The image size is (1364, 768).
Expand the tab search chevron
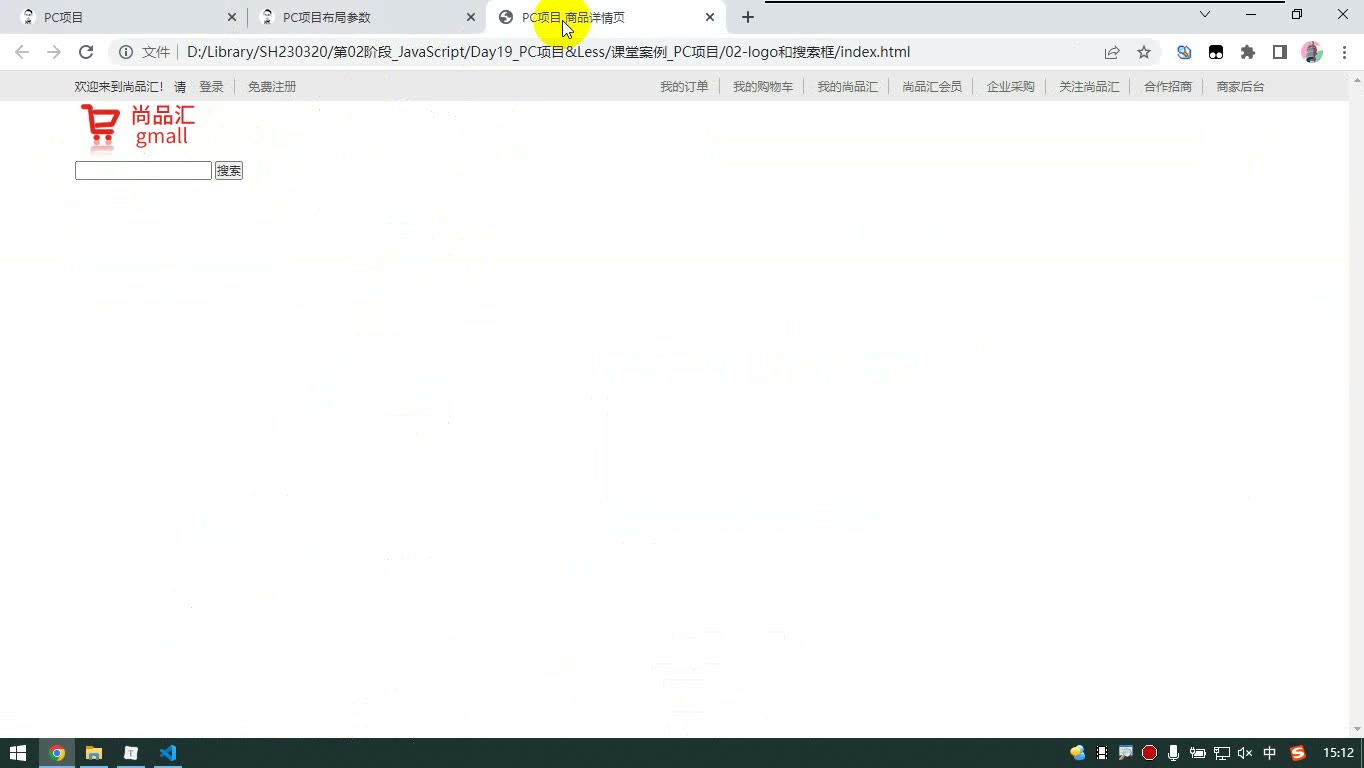pos(1205,14)
